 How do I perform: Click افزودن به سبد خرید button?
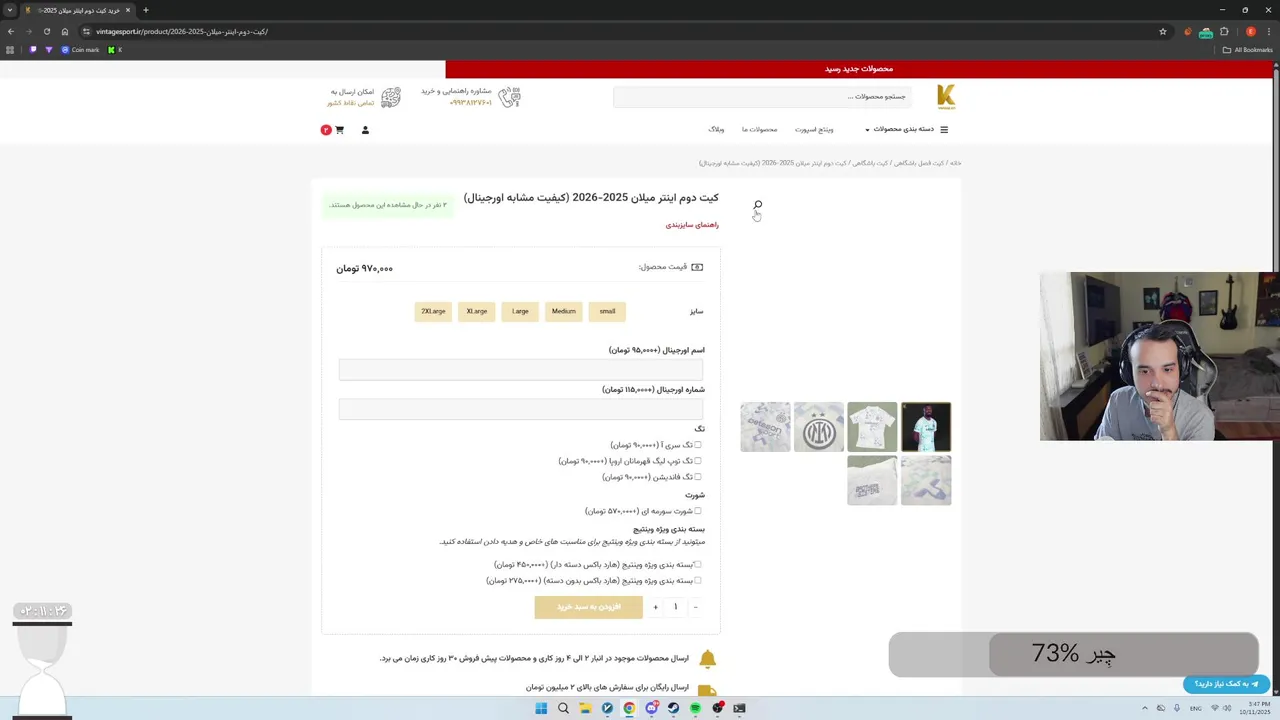[589, 607]
